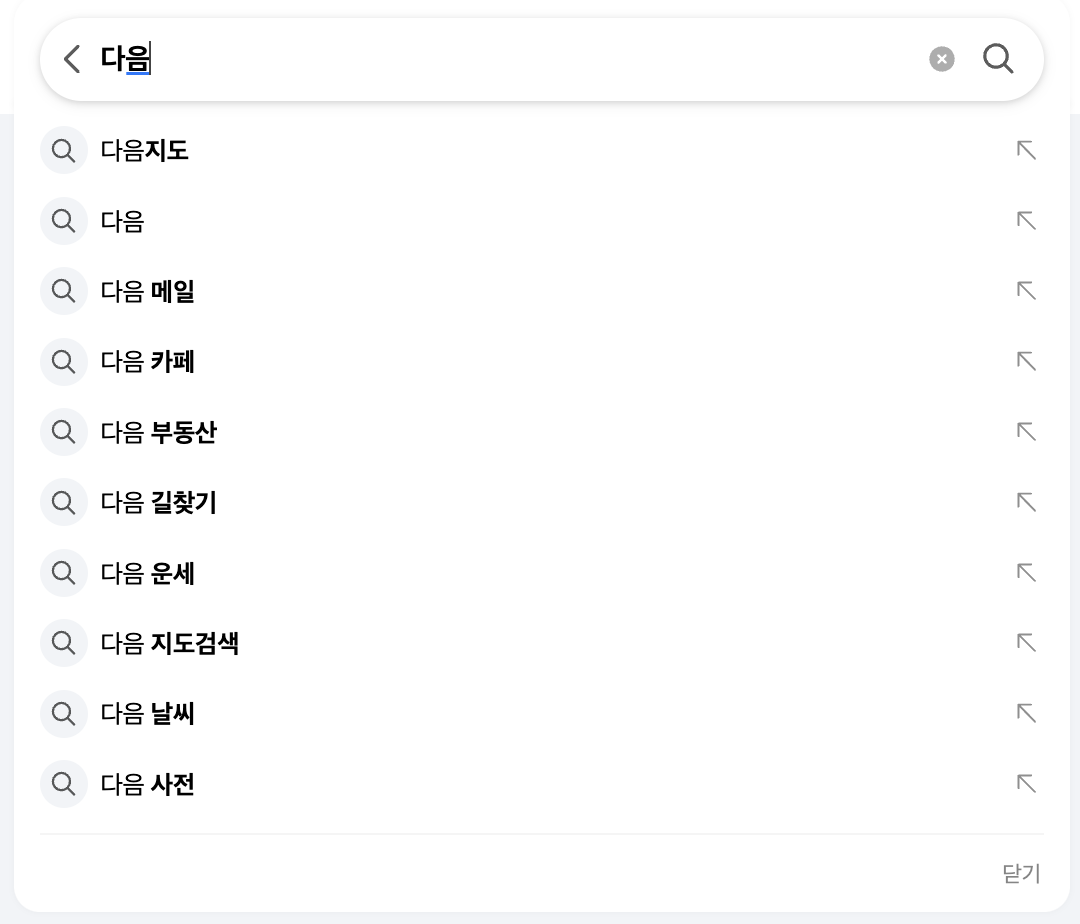
Task: Select the plain 다음 suggestion
Action: pyautogui.click(x=123, y=221)
